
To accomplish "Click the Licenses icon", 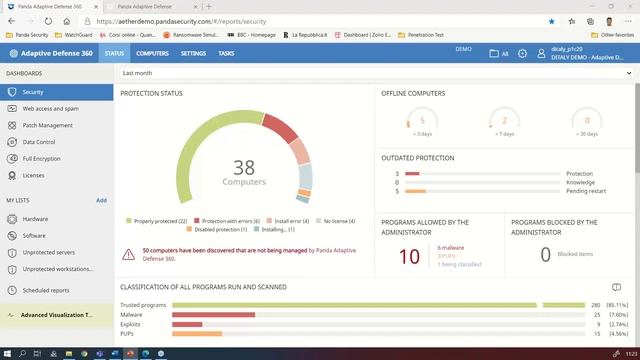I will tap(12, 176).
